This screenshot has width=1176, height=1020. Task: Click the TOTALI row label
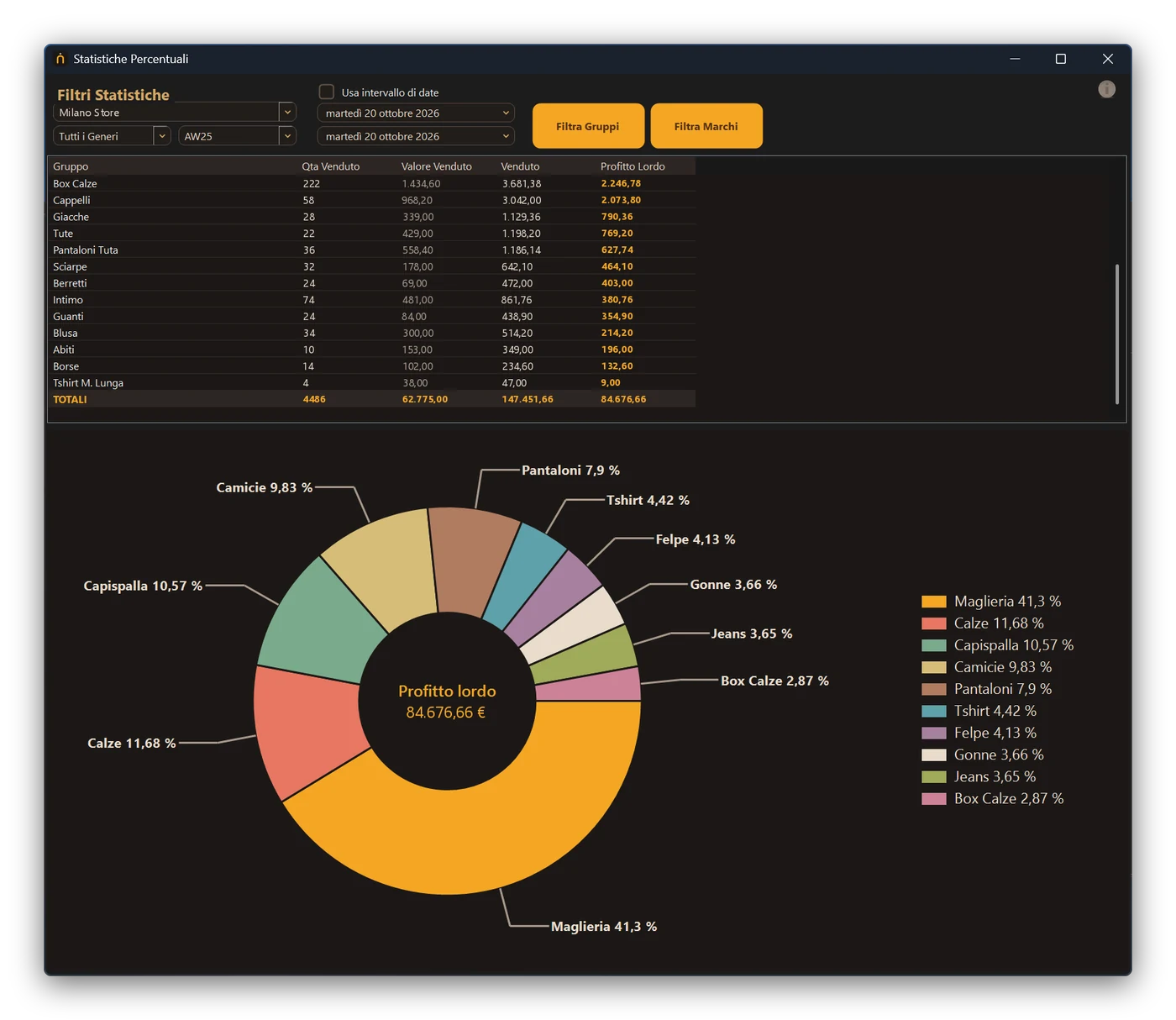click(70, 399)
